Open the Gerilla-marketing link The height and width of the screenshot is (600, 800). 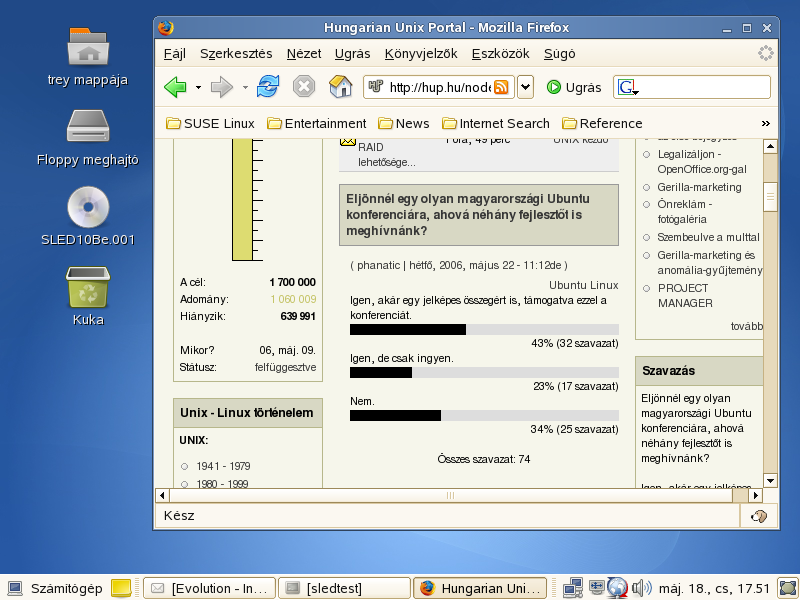point(699,187)
